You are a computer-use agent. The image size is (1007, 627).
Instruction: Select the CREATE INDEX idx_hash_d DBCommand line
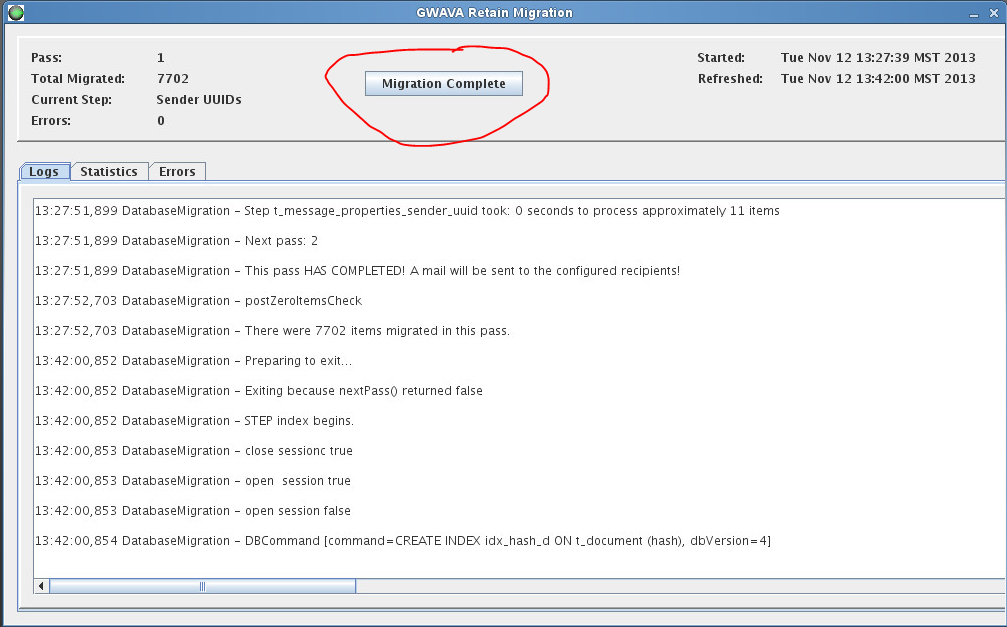pos(403,541)
